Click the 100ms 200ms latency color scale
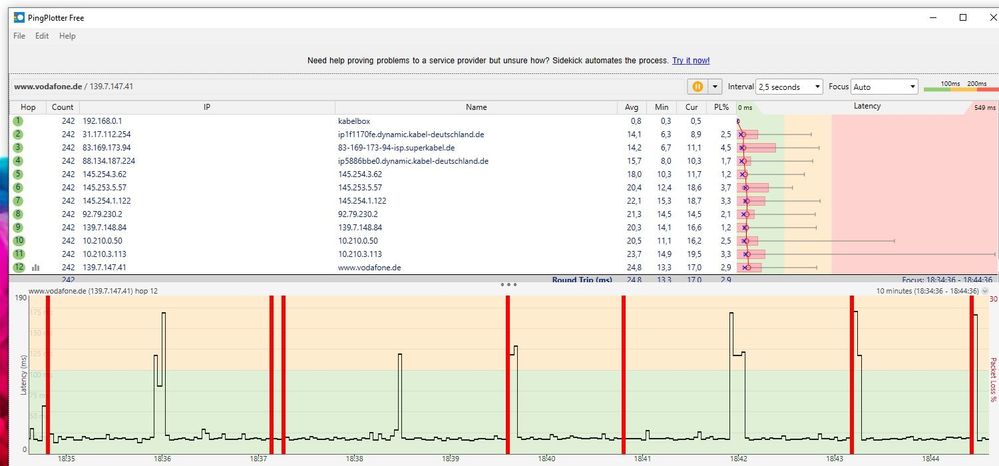 959,87
